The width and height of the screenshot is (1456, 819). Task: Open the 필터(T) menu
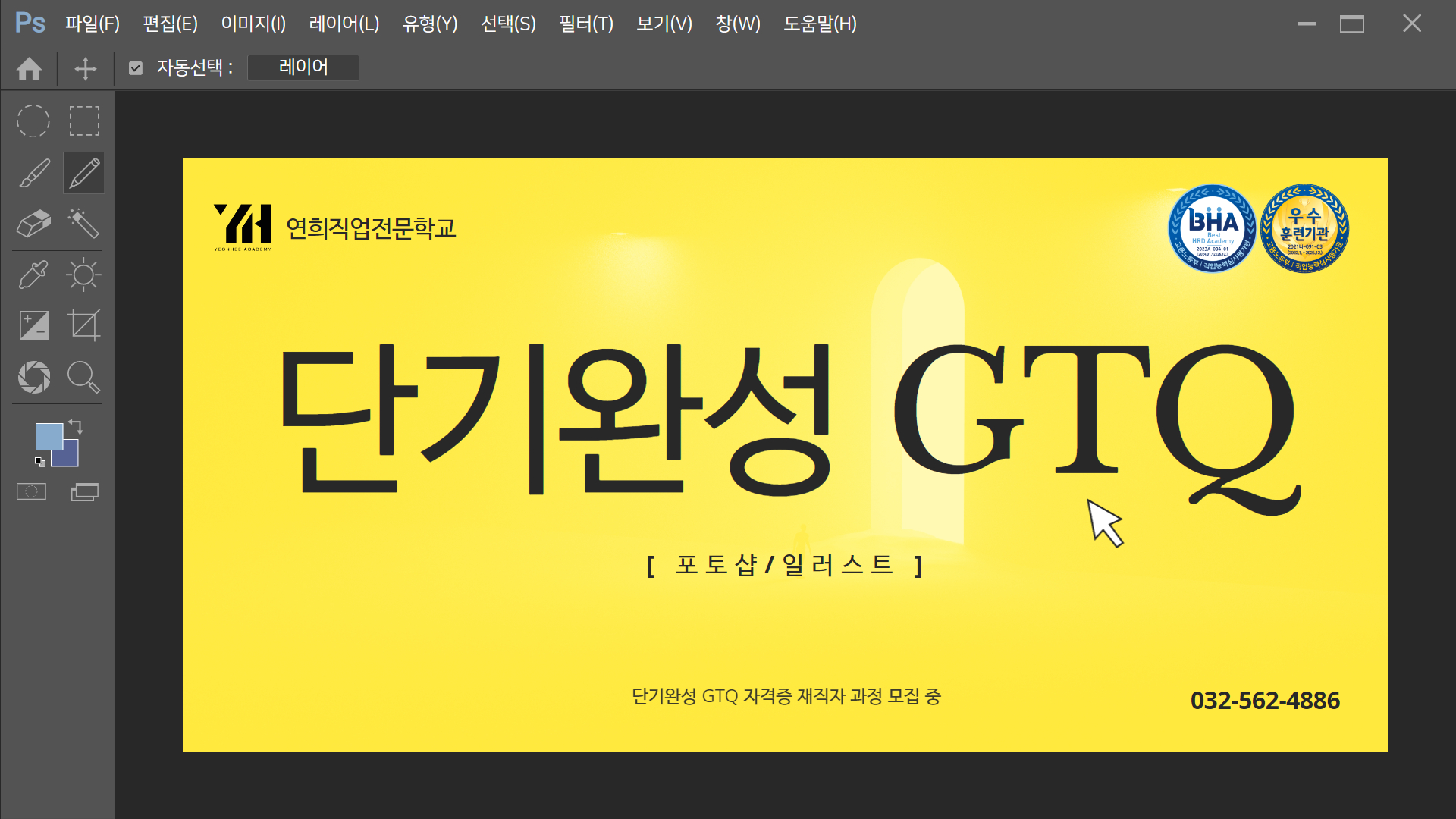coord(585,24)
